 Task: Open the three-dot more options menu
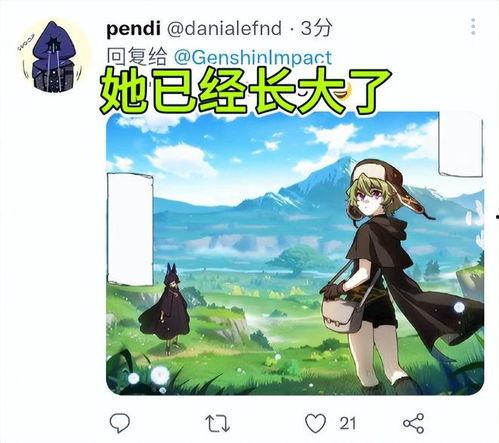tap(473, 27)
